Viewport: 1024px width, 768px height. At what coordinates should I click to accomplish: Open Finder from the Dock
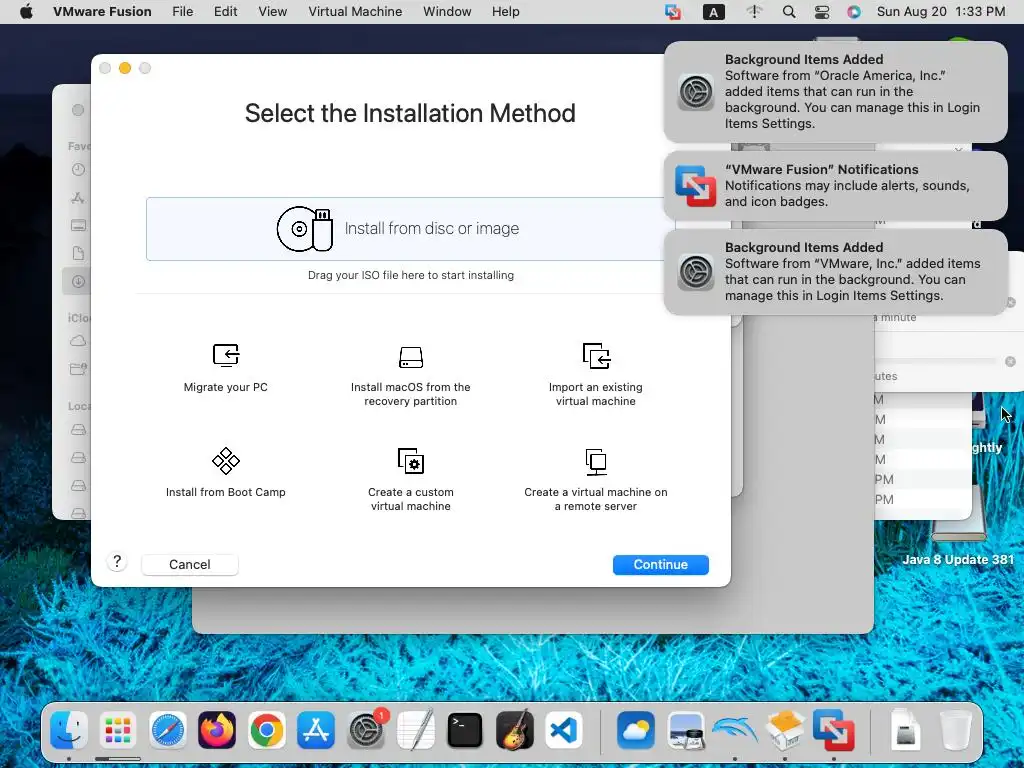pyautogui.click(x=69, y=729)
